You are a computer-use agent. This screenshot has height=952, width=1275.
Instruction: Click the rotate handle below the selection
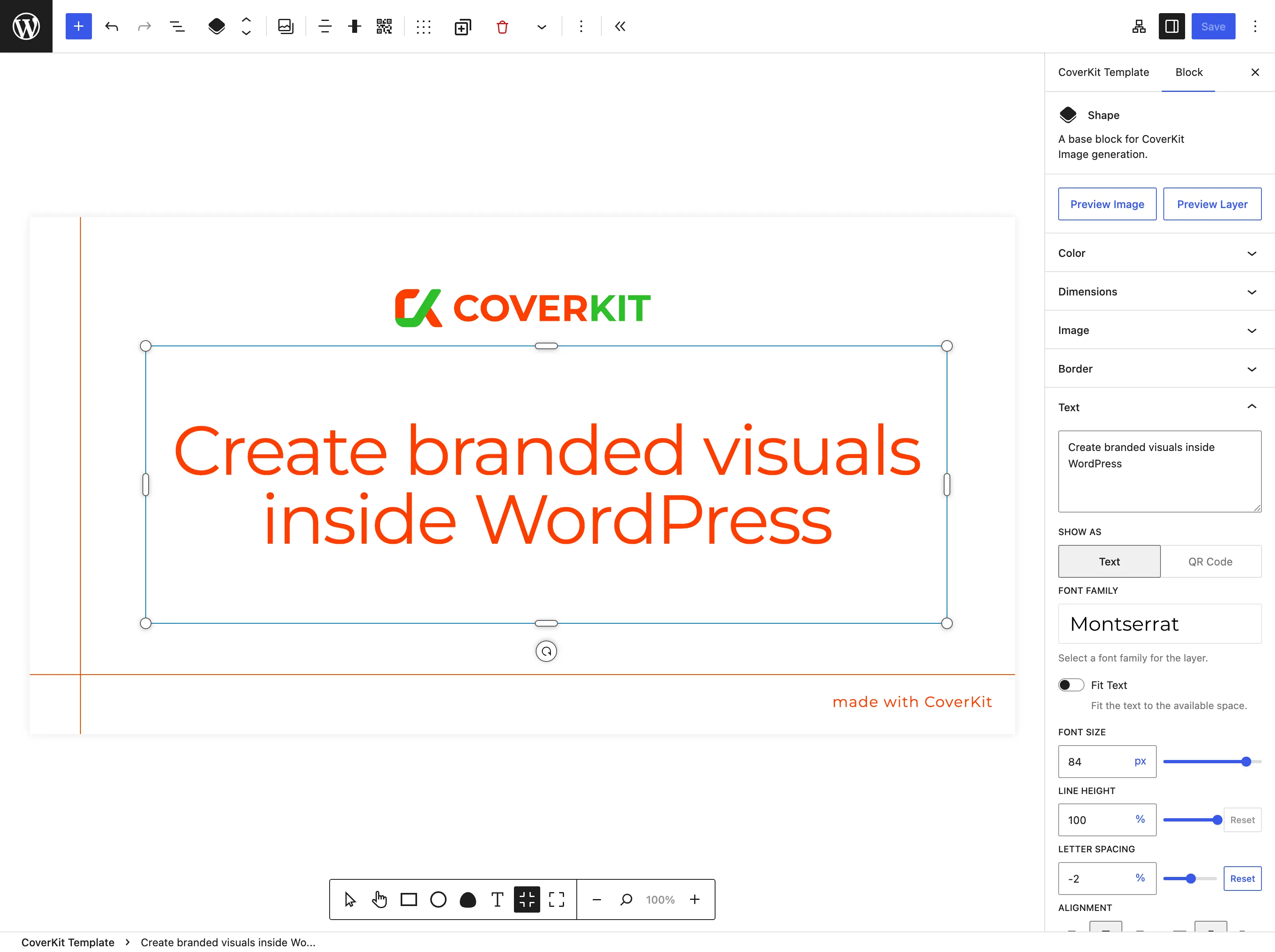coord(546,652)
